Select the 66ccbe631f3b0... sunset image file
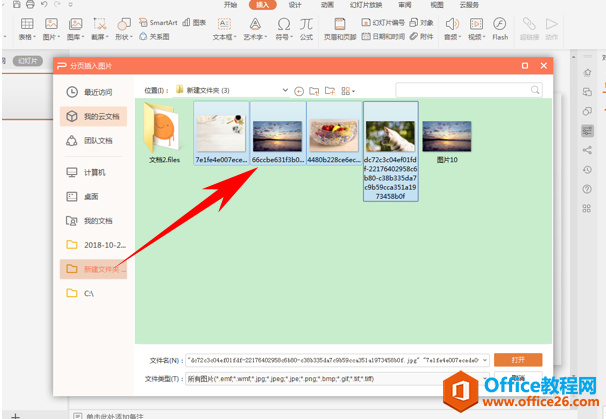The image size is (606, 419). (278, 133)
